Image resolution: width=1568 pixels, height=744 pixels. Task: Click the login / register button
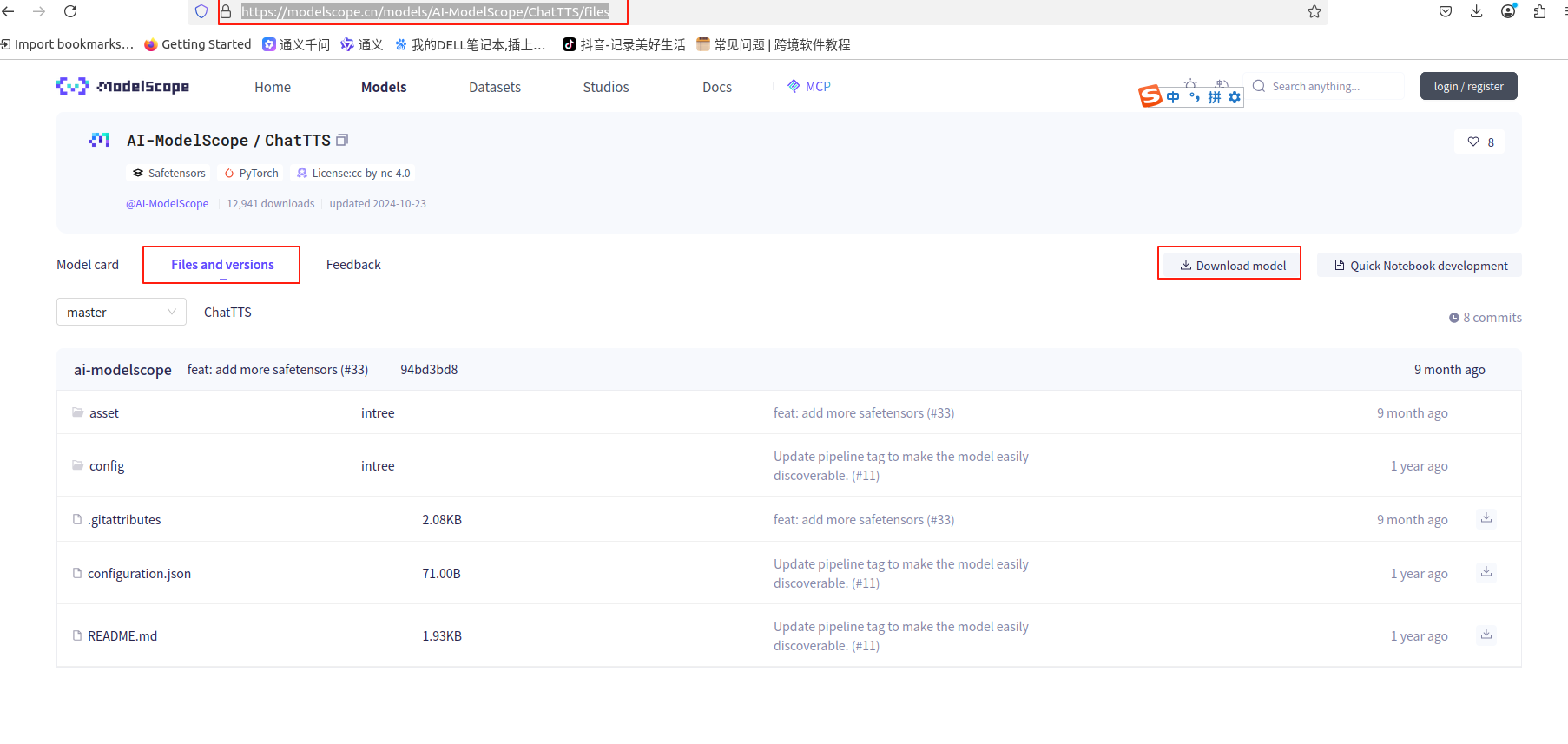(x=1468, y=86)
